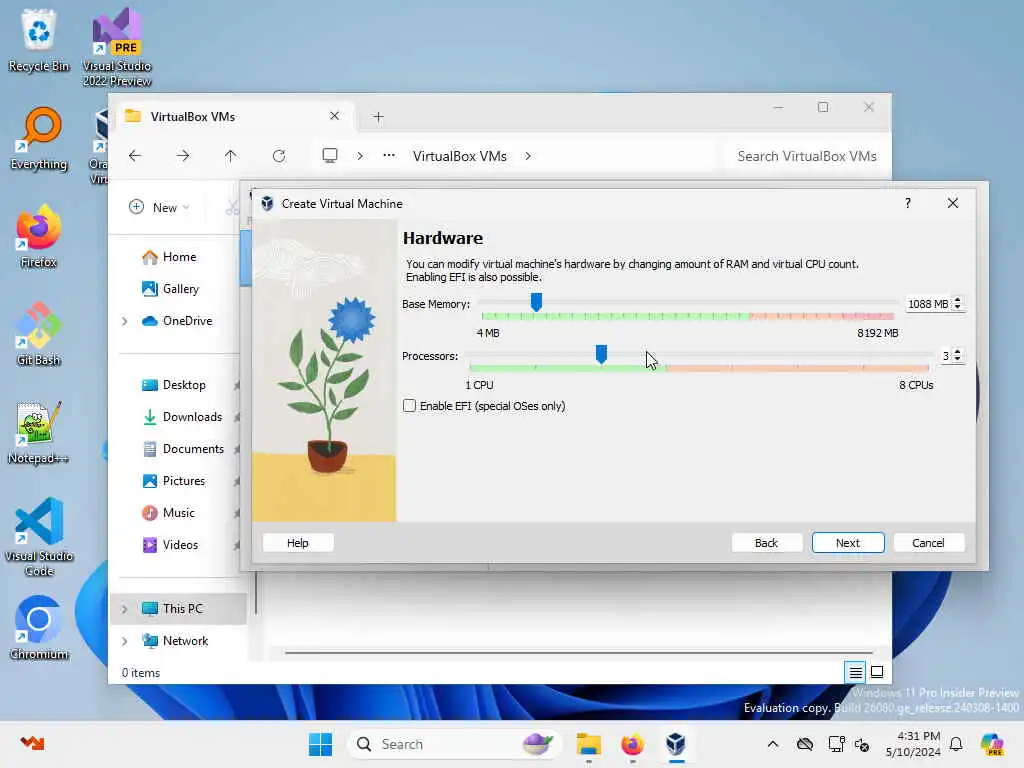
Task: Click the widgets icon on the taskbar's left end
Action: pos(32,743)
